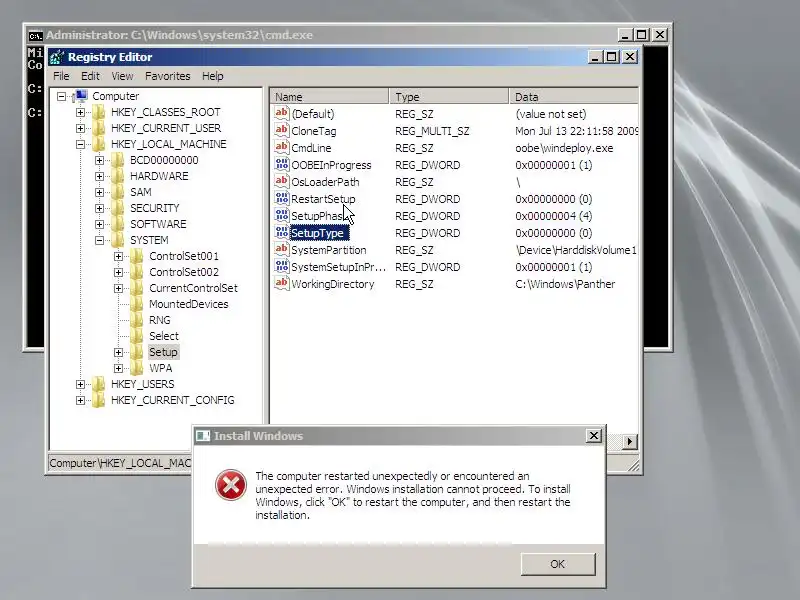Image resolution: width=800 pixels, height=600 pixels.
Task: Select the Setup key in the tree
Action: coord(163,352)
